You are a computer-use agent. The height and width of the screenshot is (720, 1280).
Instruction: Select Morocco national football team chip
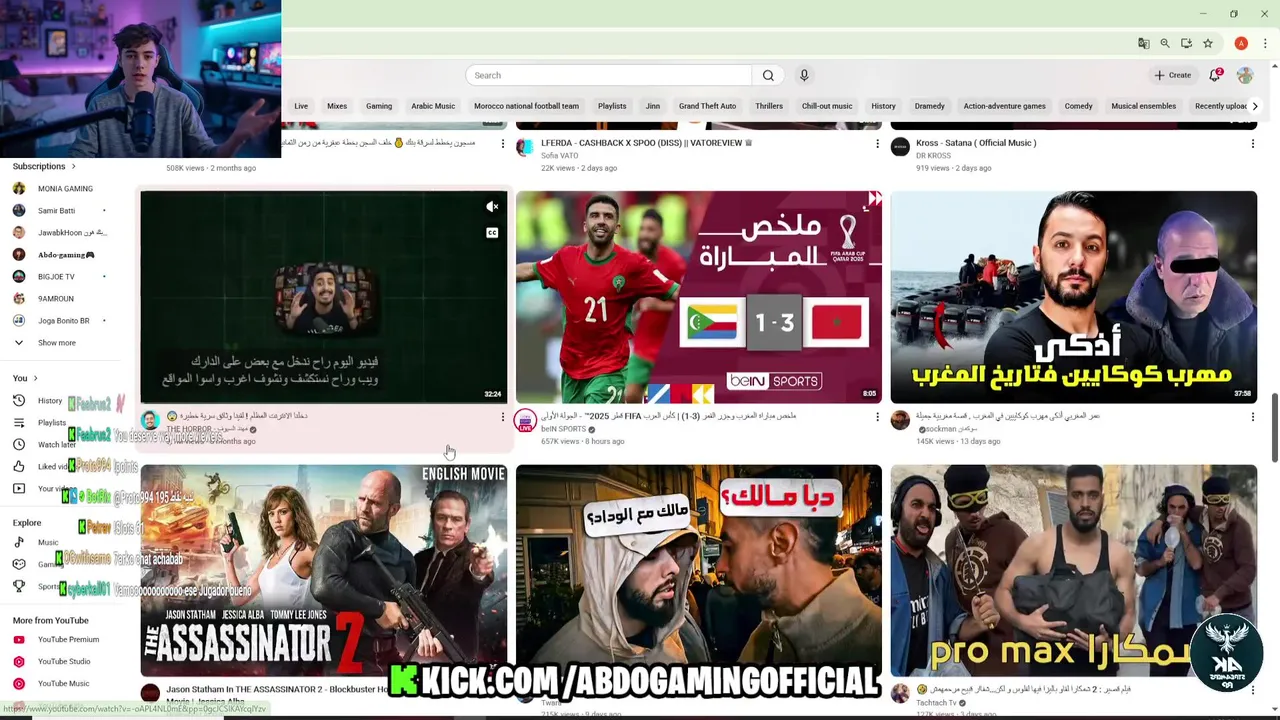tap(526, 106)
